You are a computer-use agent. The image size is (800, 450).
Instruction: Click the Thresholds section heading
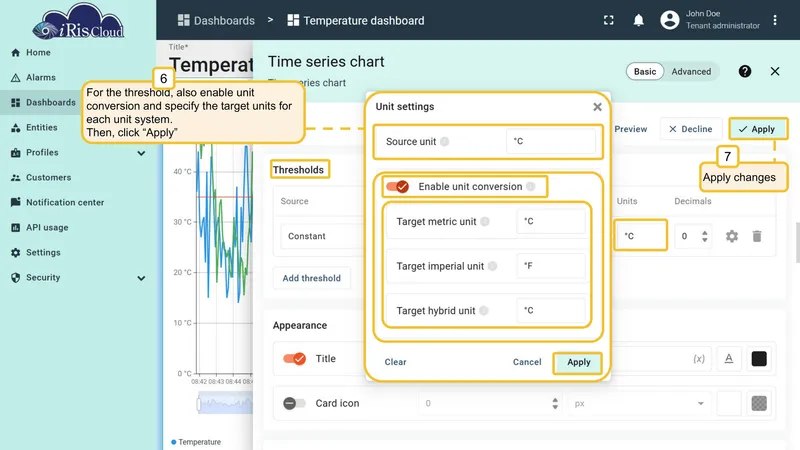[298, 170]
